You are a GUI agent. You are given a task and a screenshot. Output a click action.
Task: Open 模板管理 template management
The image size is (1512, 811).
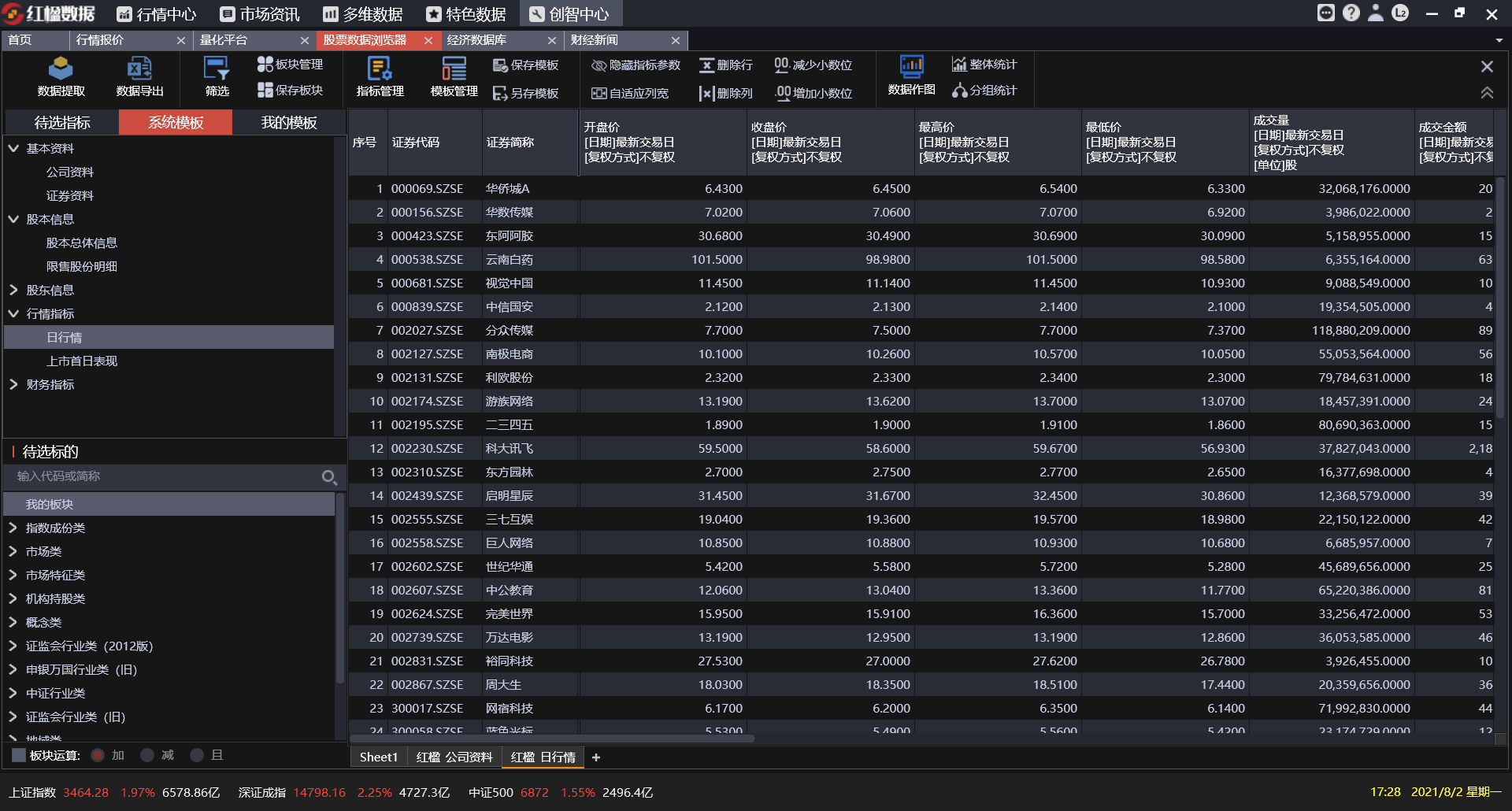(454, 76)
